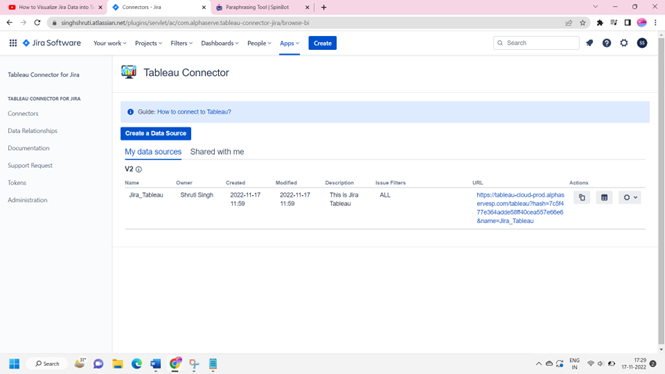The width and height of the screenshot is (665, 374).
Task: Click the page vertical scrollbar
Action: click(661, 191)
